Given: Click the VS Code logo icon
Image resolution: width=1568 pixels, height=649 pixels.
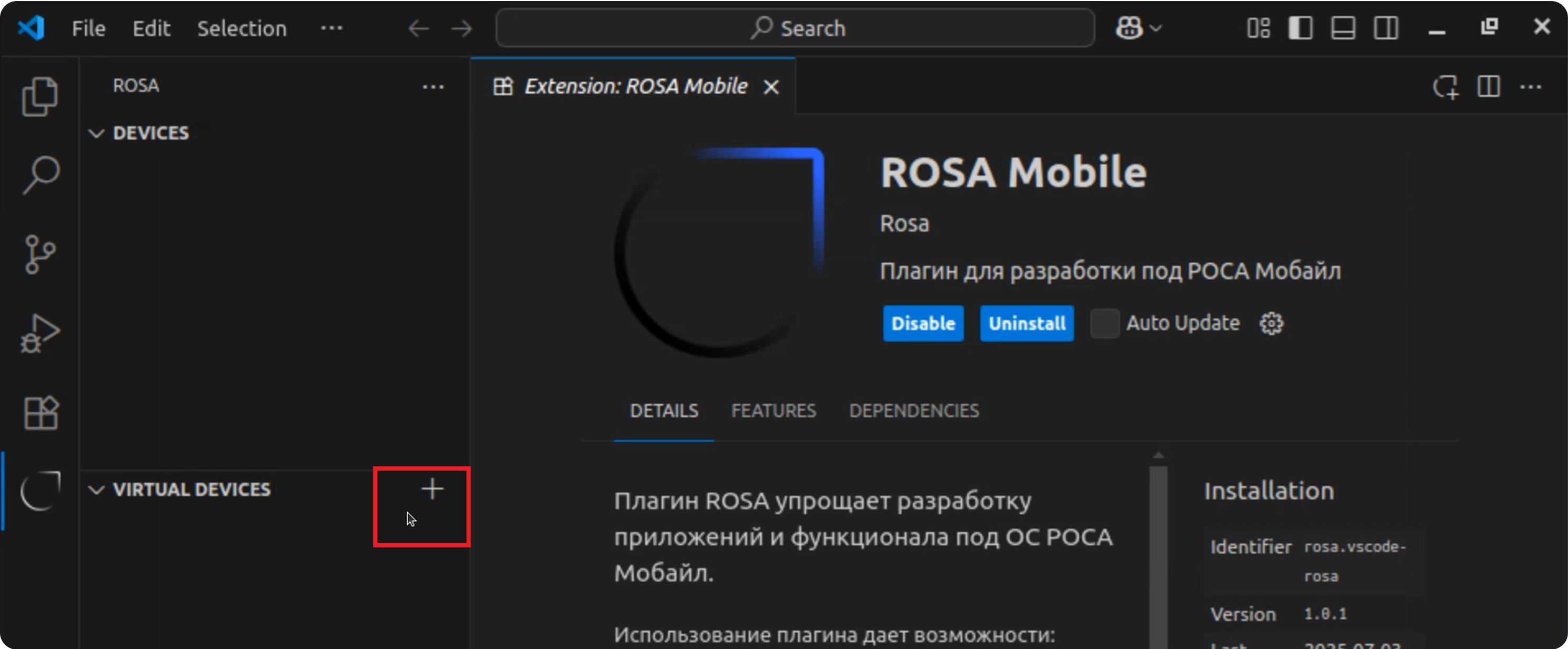Looking at the screenshot, I should (31, 28).
